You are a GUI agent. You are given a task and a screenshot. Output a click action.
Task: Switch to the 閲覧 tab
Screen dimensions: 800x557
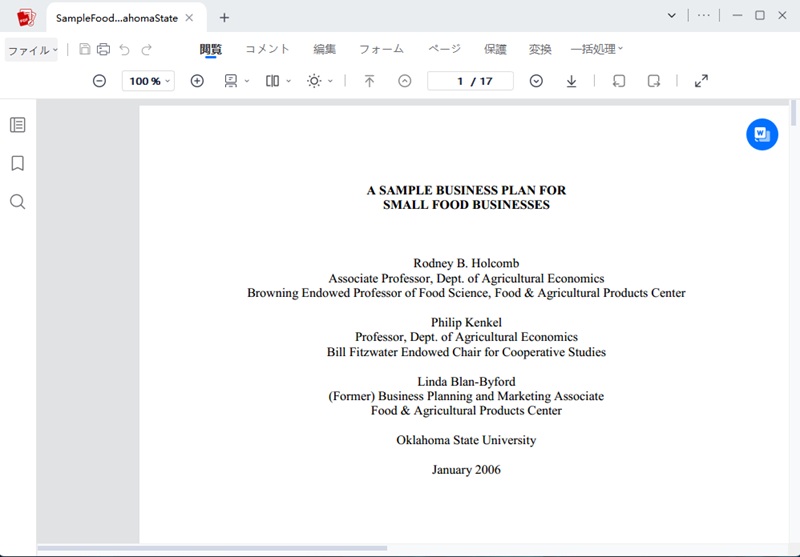211,49
